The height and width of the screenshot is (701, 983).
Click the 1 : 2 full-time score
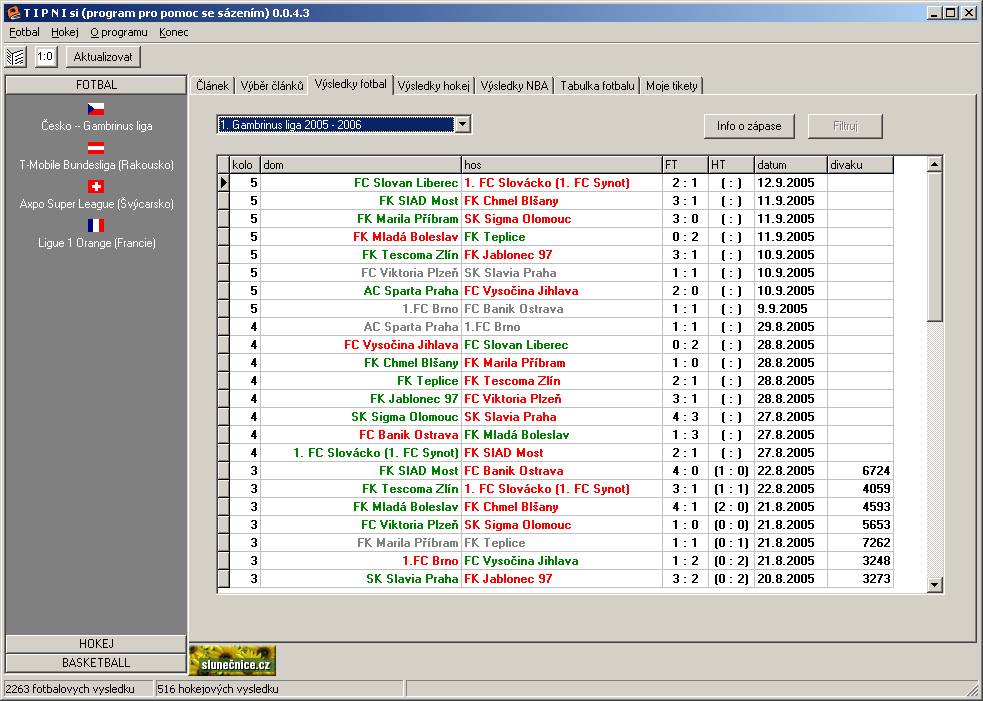pos(685,561)
